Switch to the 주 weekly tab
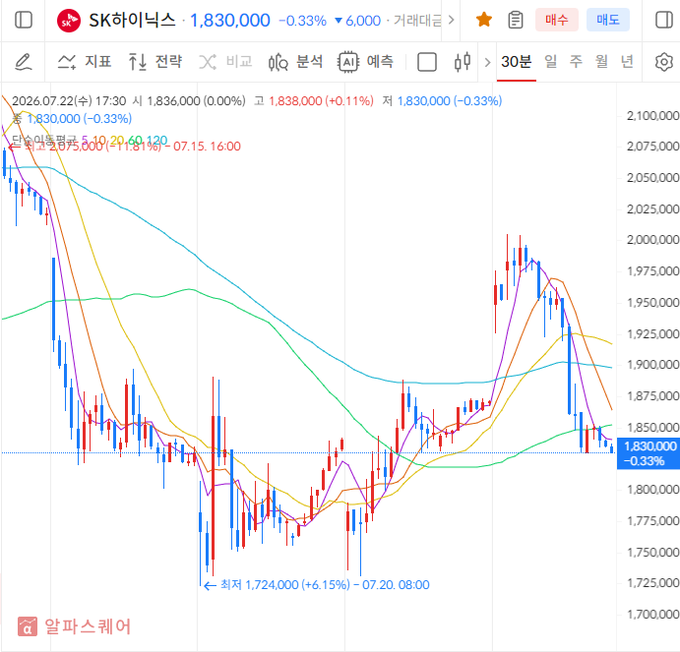The height and width of the screenshot is (652, 680). (576, 62)
